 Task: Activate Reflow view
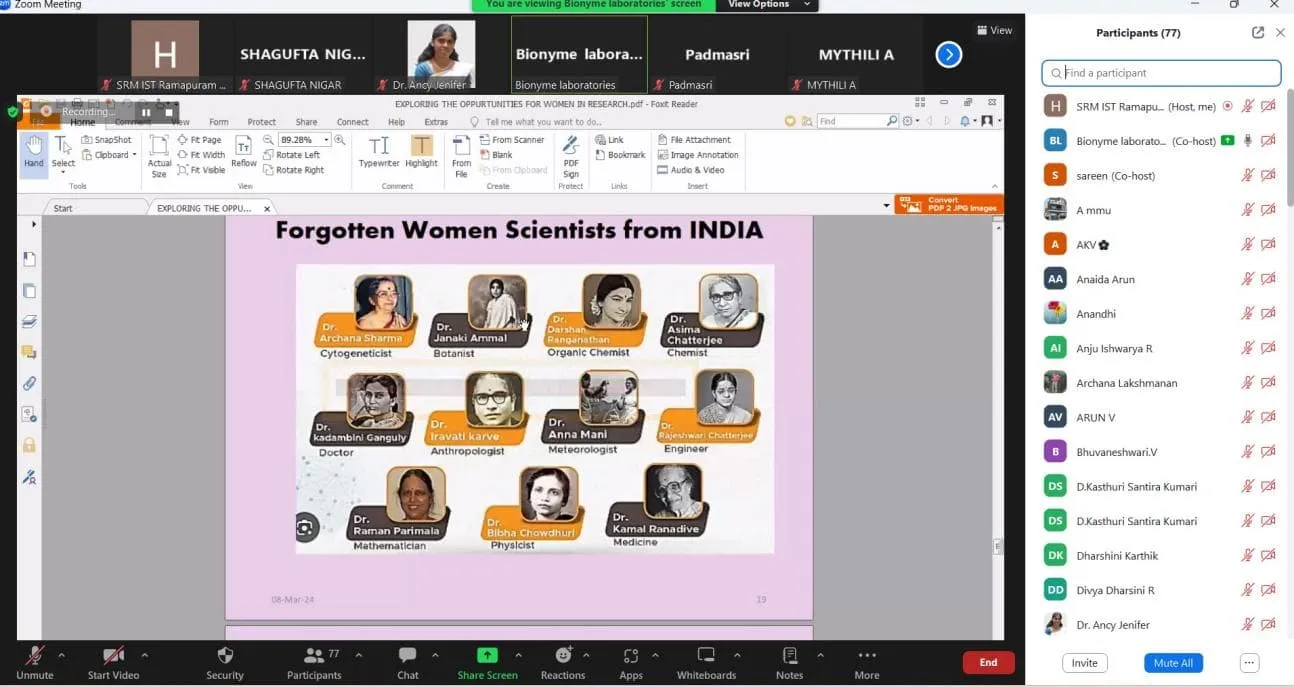(x=244, y=152)
